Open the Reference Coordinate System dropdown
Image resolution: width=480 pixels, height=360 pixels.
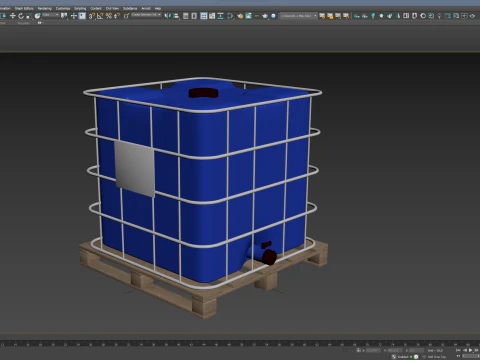[x=51, y=15]
